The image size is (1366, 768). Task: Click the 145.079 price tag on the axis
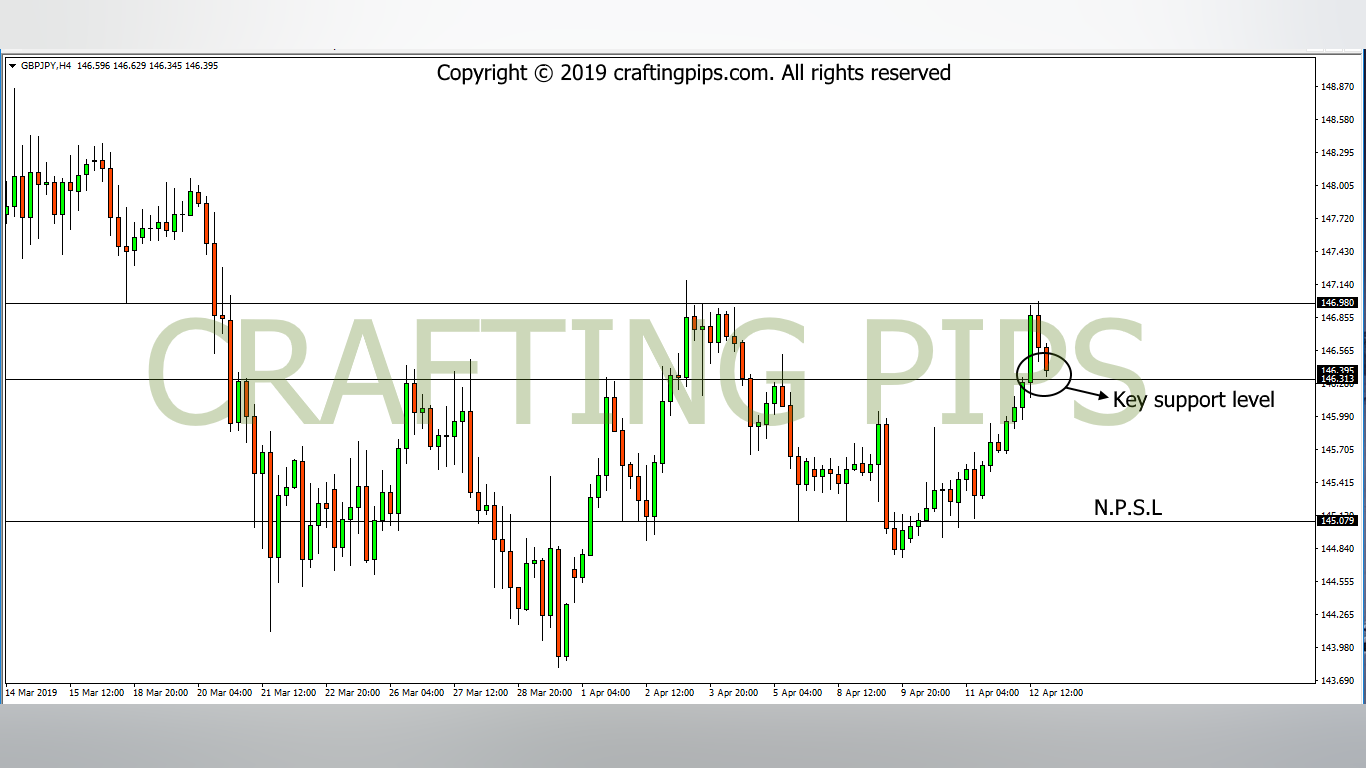point(1337,521)
